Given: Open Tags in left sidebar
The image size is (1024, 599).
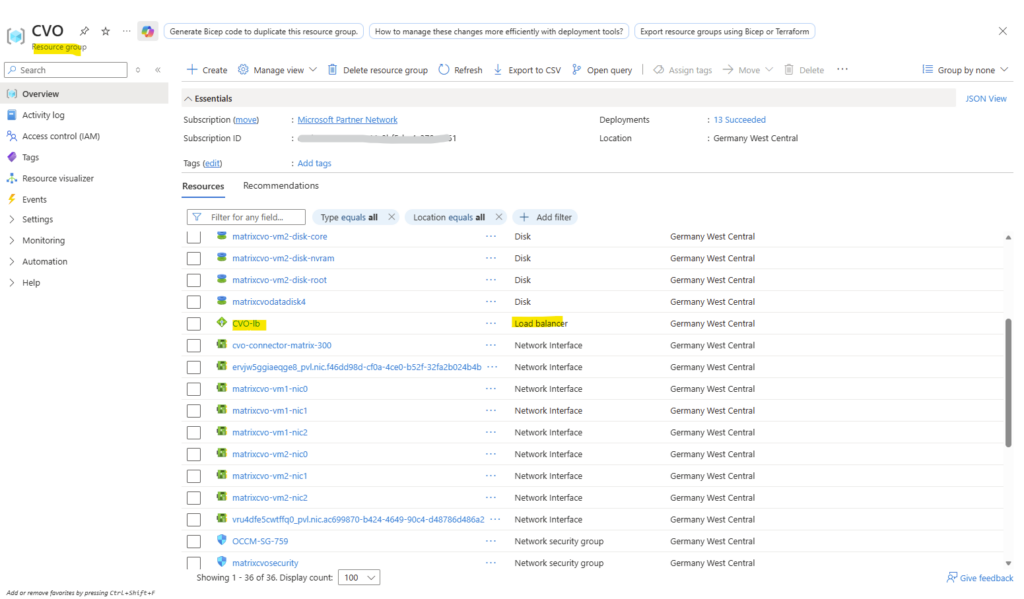Looking at the screenshot, I should 30,157.
